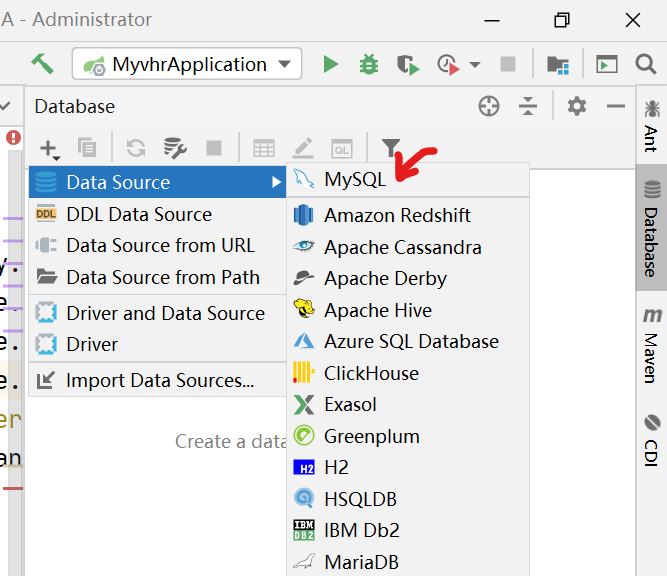Select Apache Derby data source

point(408,279)
